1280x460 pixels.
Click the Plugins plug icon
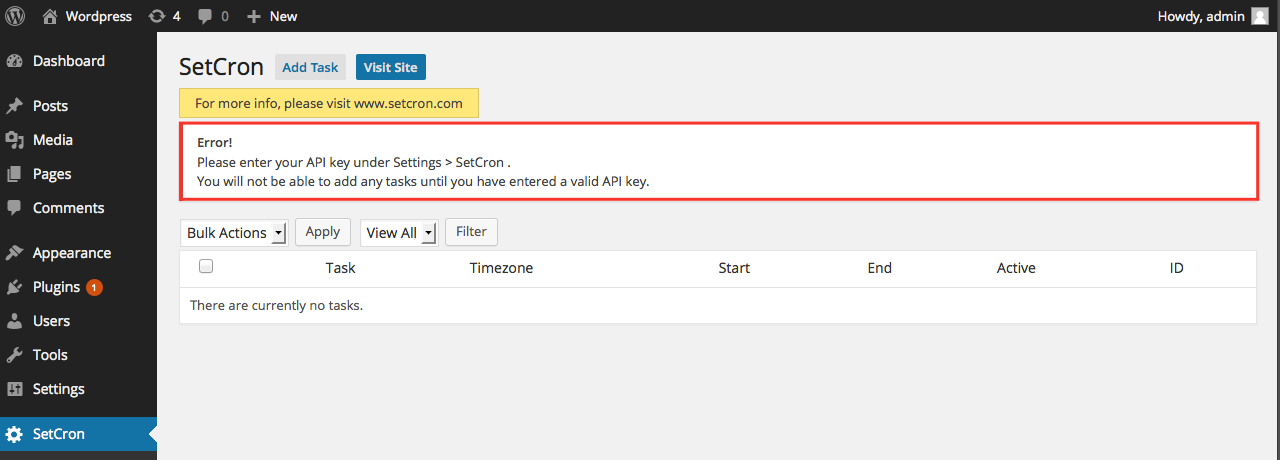coord(14,287)
